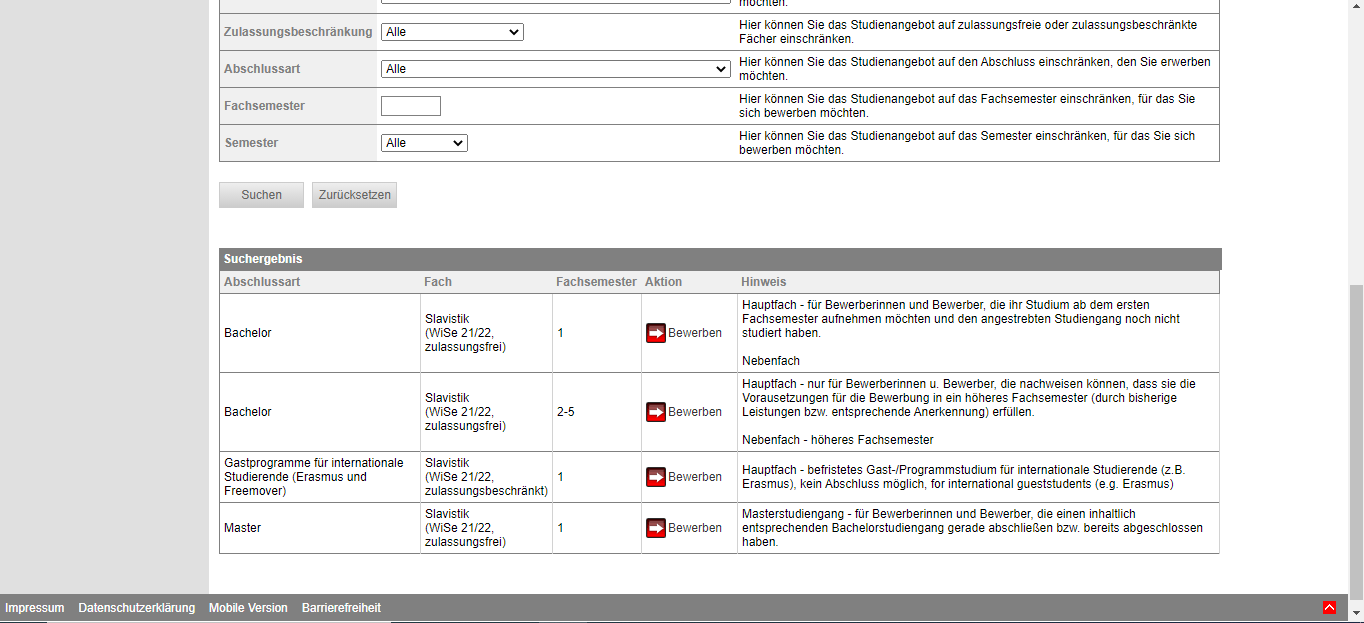
Task: Open the Semester dropdown
Action: tap(424, 143)
